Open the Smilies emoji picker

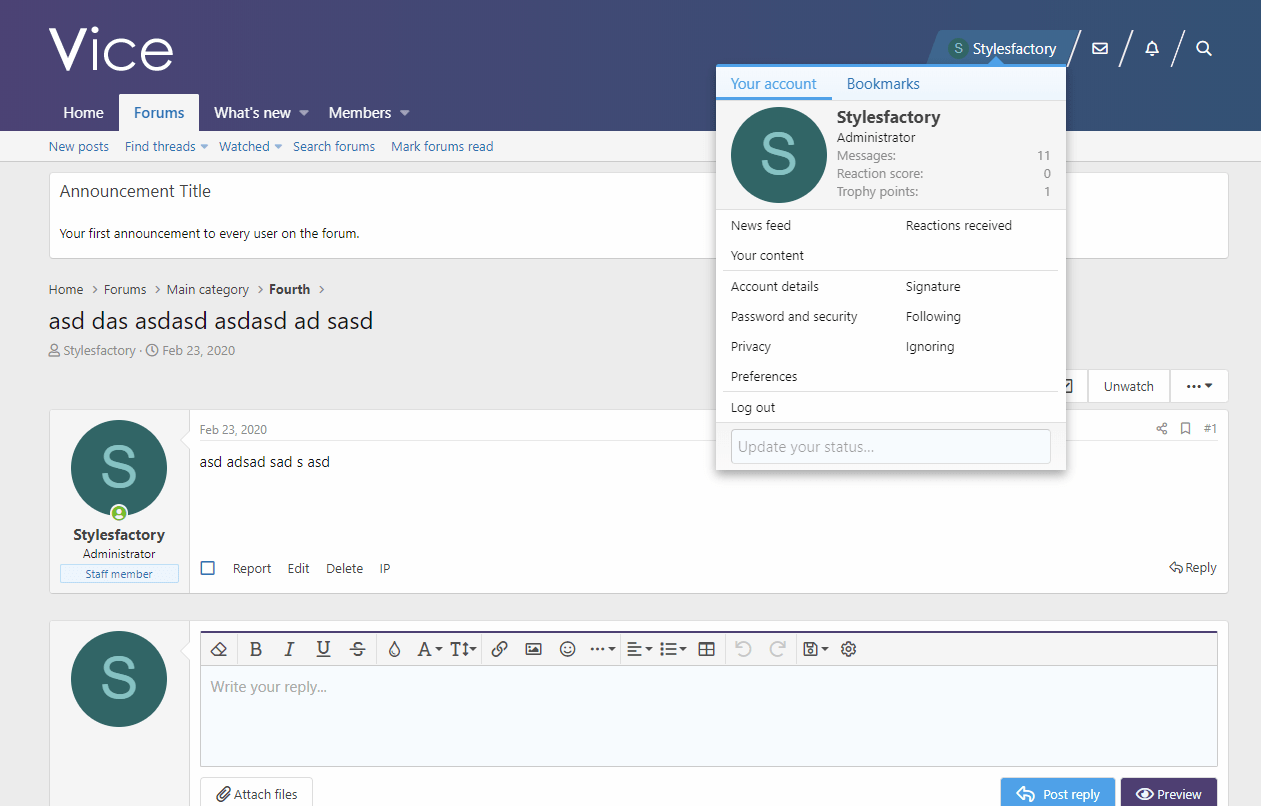[567, 649]
